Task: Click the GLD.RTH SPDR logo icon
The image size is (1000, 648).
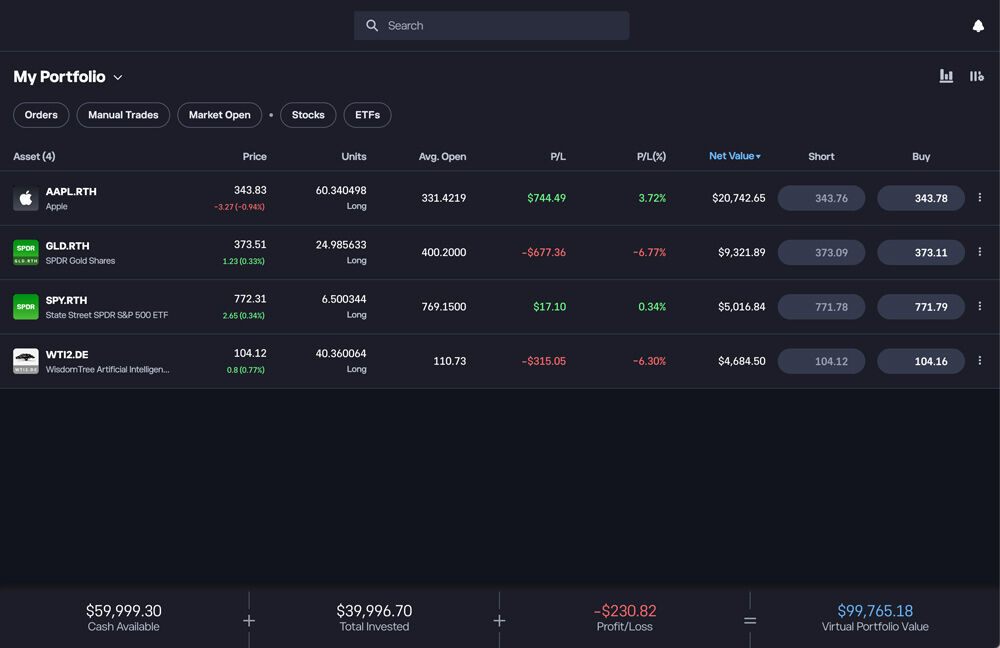Action: (x=26, y=253)
